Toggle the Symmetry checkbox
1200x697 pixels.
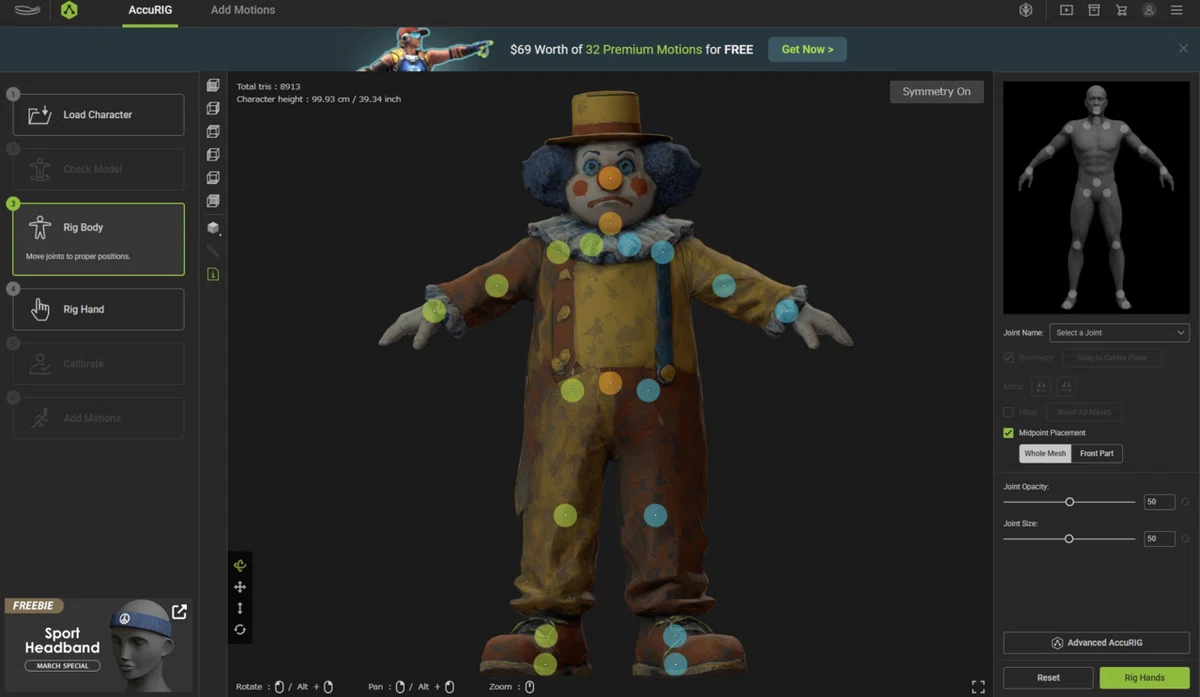[1008, 358]
